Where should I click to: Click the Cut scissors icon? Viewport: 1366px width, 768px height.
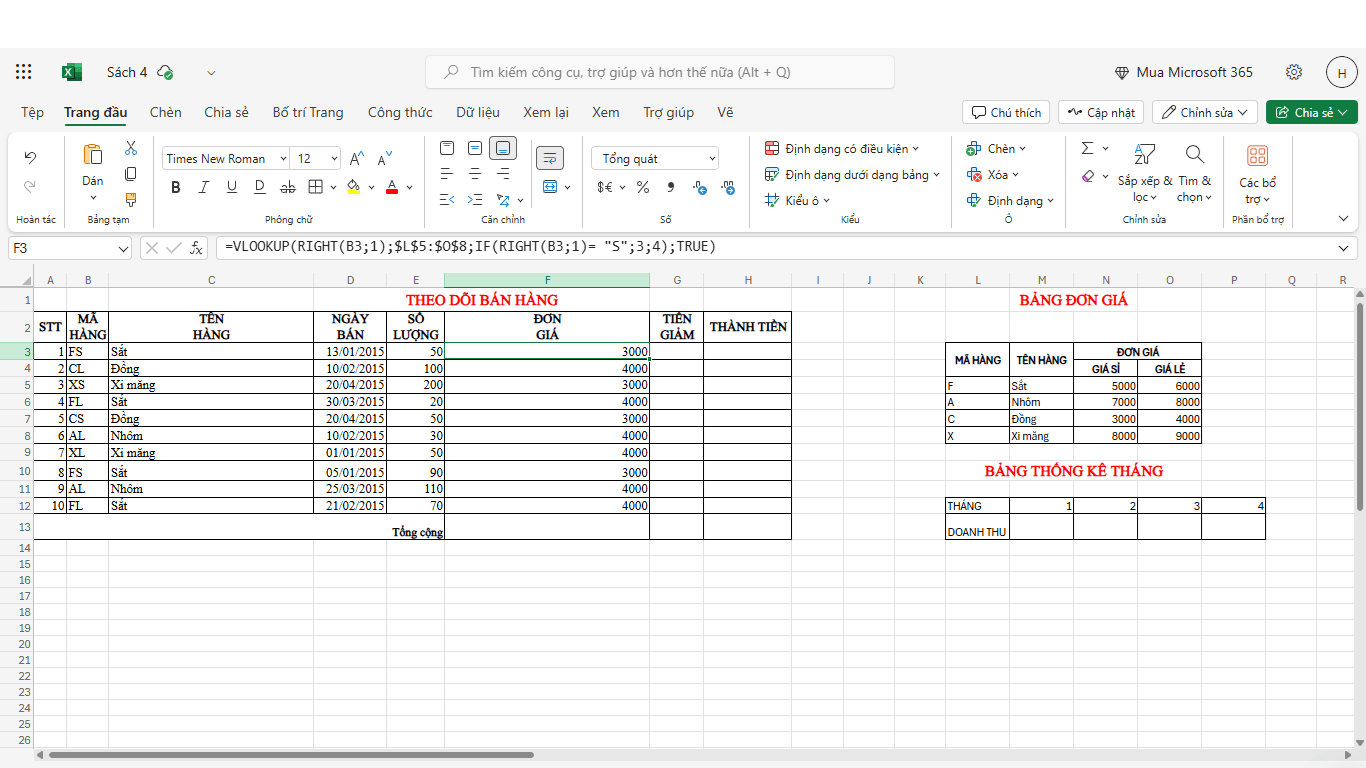(x=131, y=148)
